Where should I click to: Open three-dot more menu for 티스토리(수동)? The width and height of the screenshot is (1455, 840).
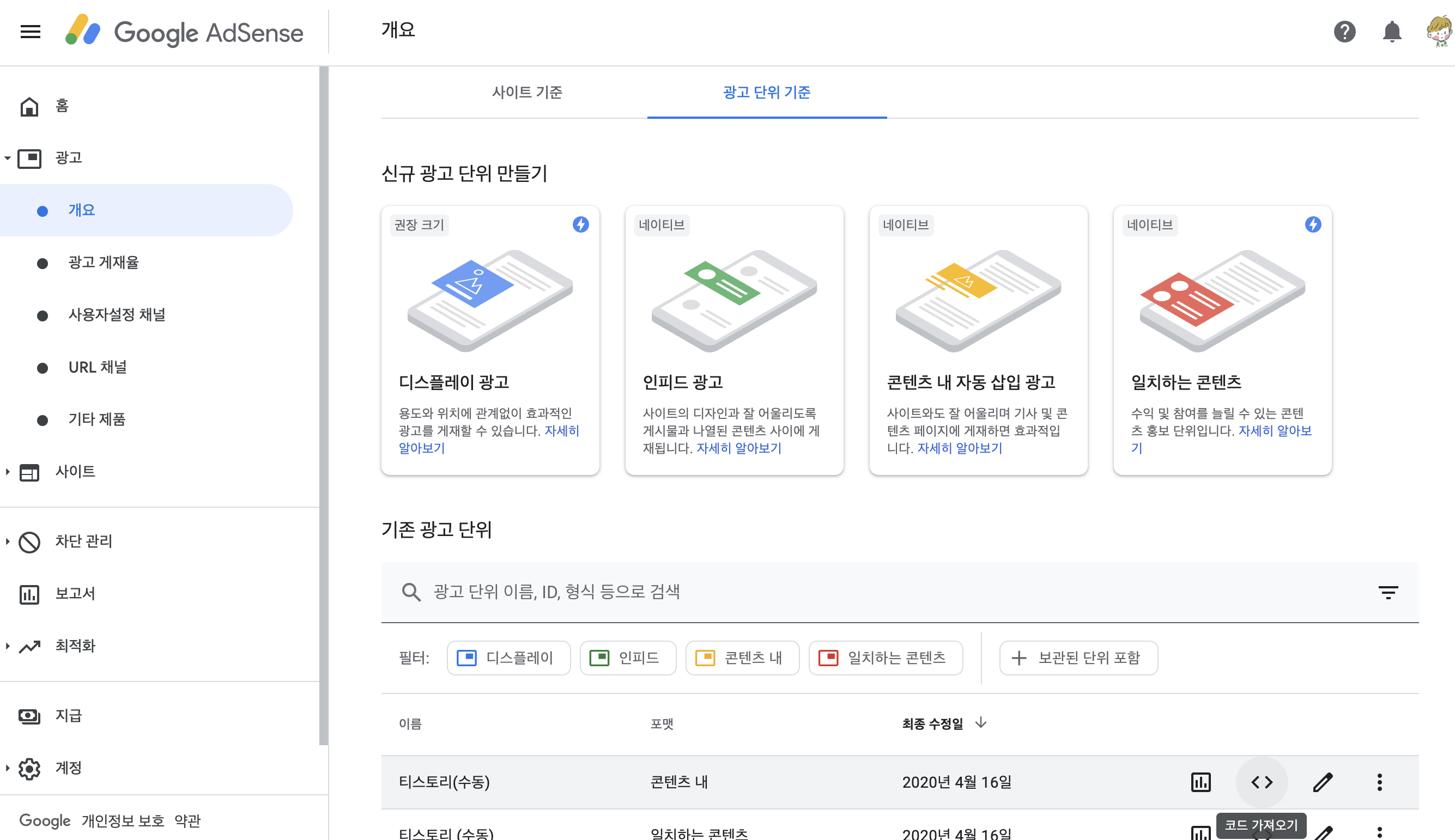(x=1379, y=782)
